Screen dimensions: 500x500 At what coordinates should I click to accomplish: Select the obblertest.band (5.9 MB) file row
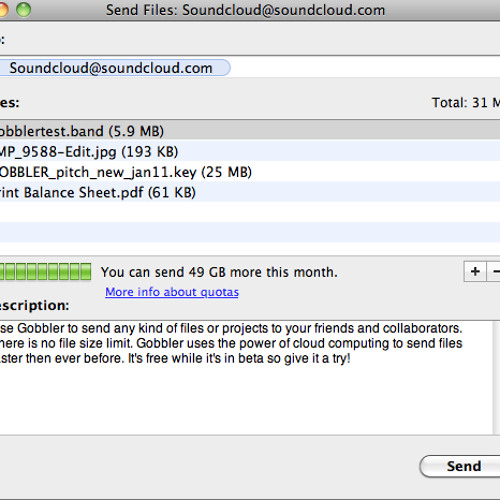pos(250,131)
